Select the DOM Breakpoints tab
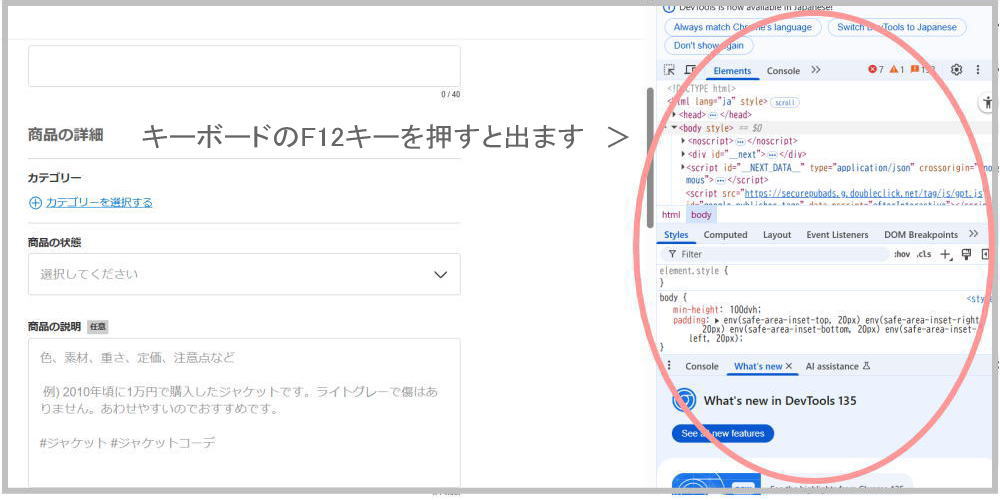Screen dimensions: 1000x500 click(x=921, y=235)
